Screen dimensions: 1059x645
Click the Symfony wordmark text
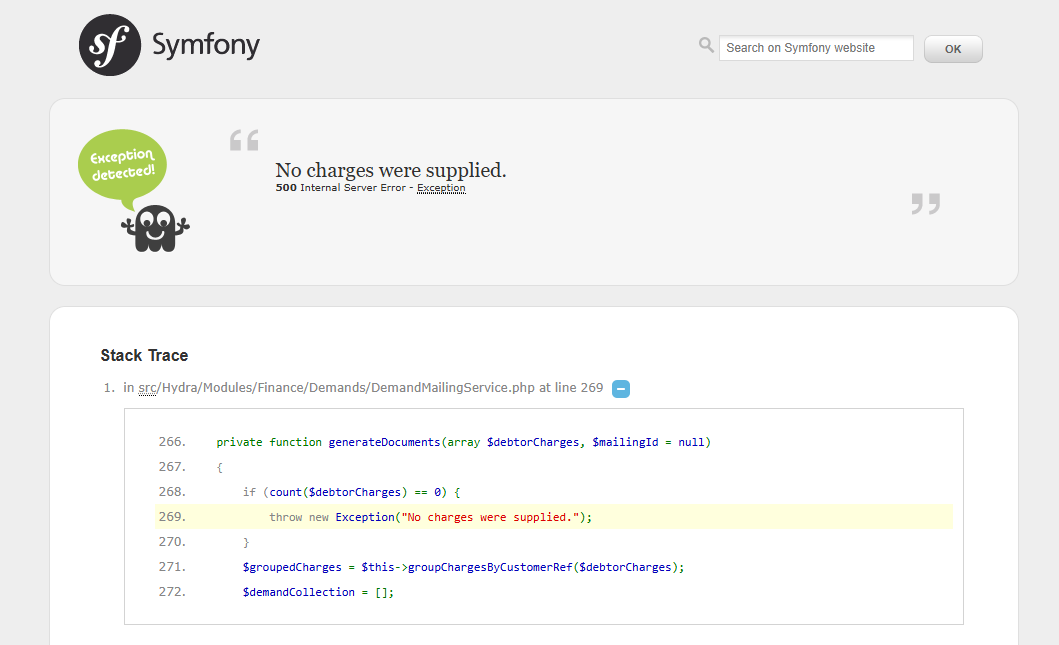pos(206,45)
